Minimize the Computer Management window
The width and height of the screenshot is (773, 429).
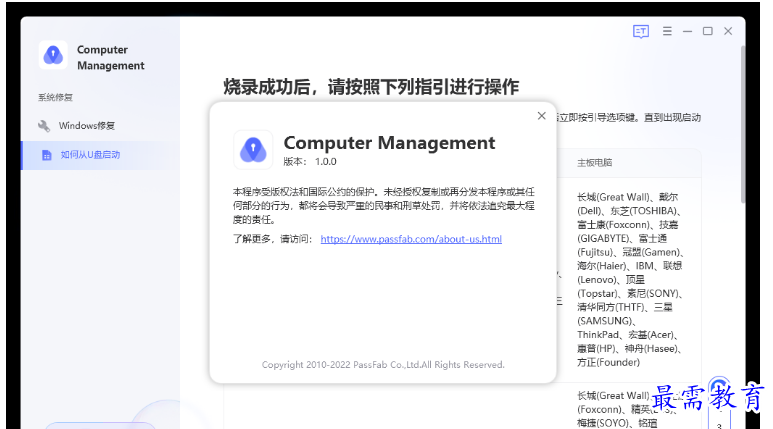[x=687, y=31]
